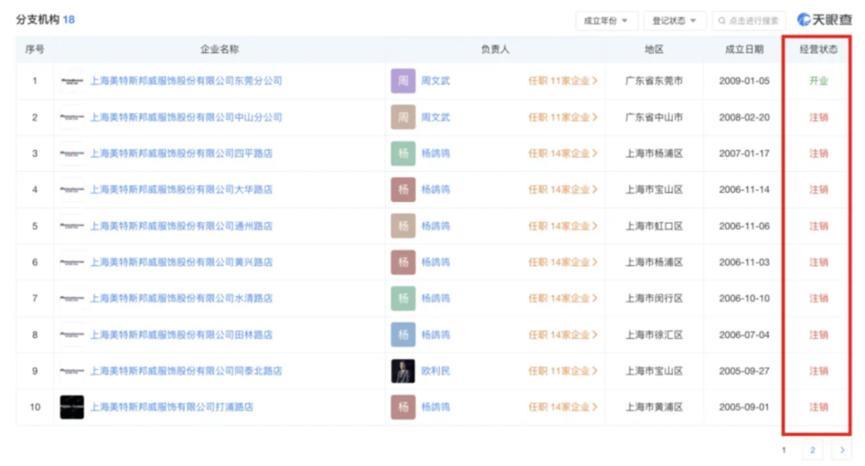Screen dimensions: 865x466
Task: Expand 任职 14家企业 in row 7
Action: [x=563, y=298]
